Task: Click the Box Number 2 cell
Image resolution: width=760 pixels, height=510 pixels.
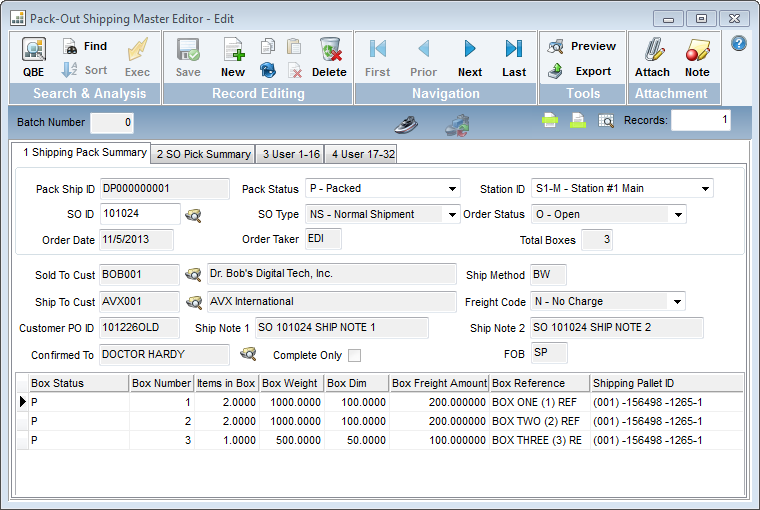Action: (161, 421)
